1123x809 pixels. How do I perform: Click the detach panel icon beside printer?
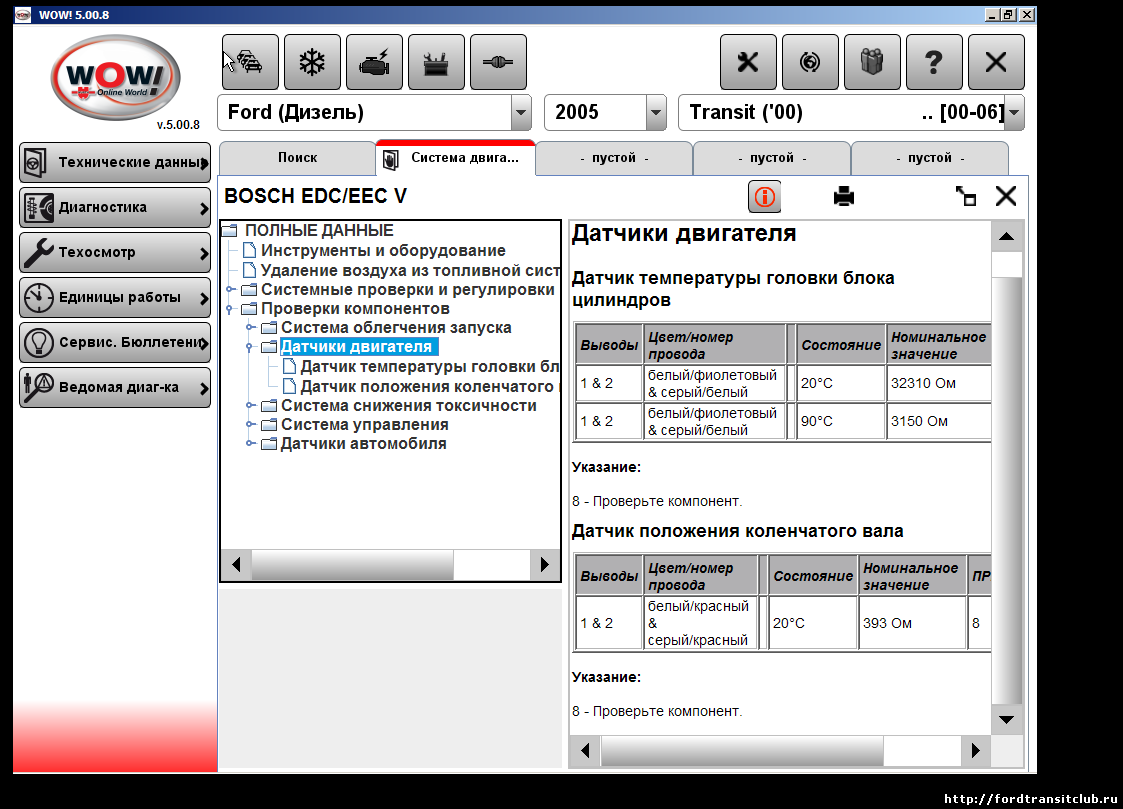click(x=965, y=196)
